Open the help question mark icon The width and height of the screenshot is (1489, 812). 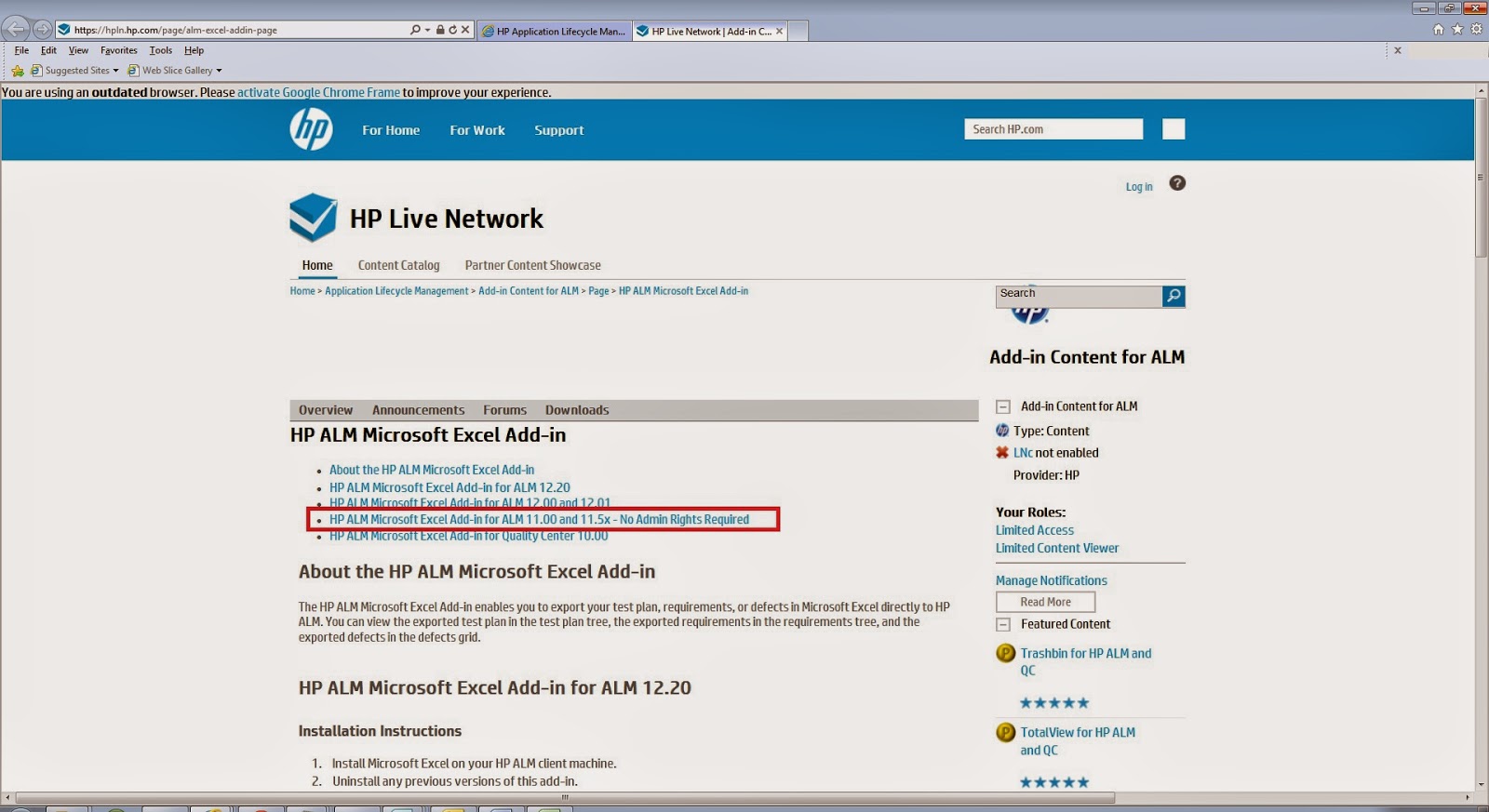pos(1177,183)
